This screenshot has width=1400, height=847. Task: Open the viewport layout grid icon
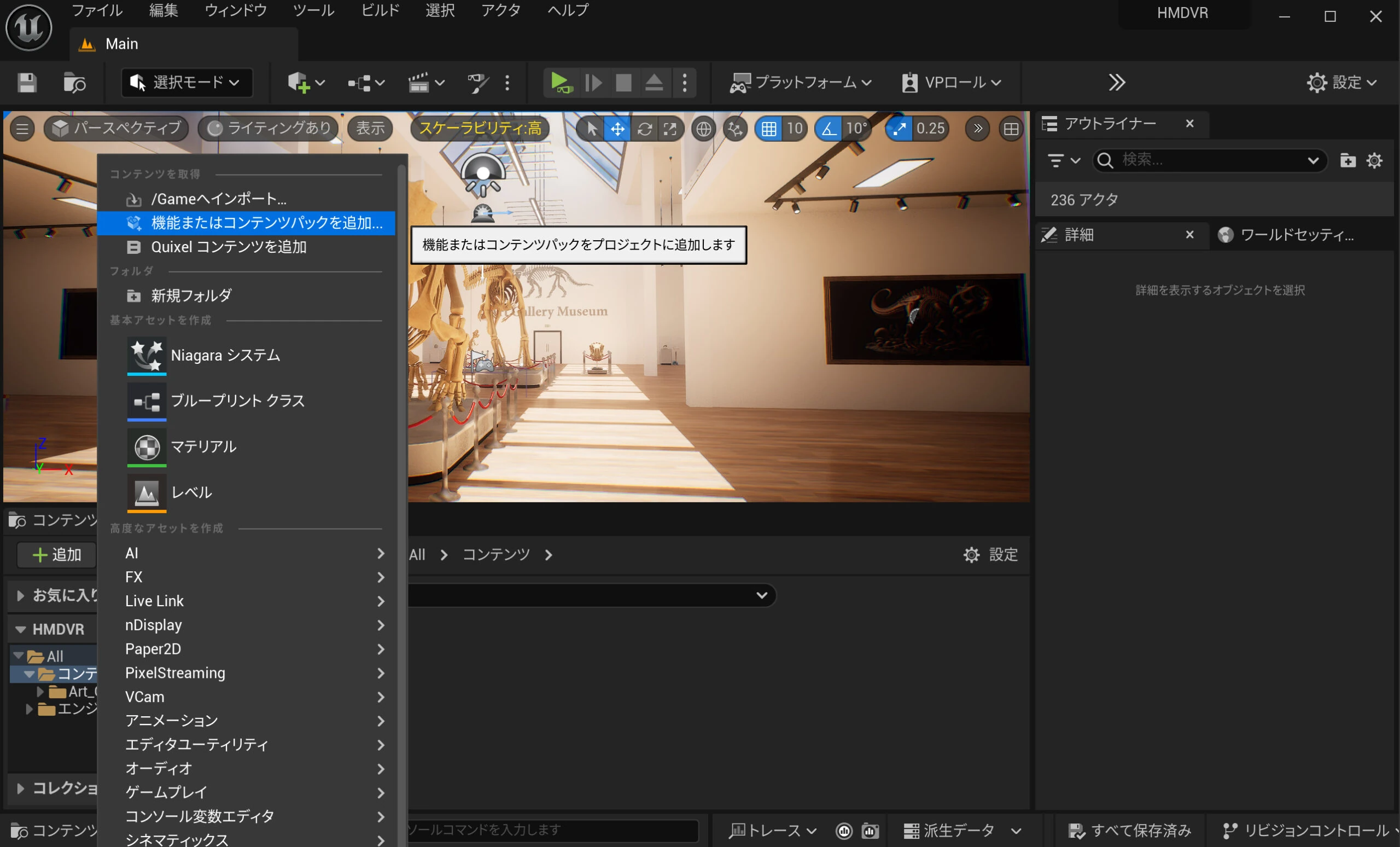click(1011, 129)
